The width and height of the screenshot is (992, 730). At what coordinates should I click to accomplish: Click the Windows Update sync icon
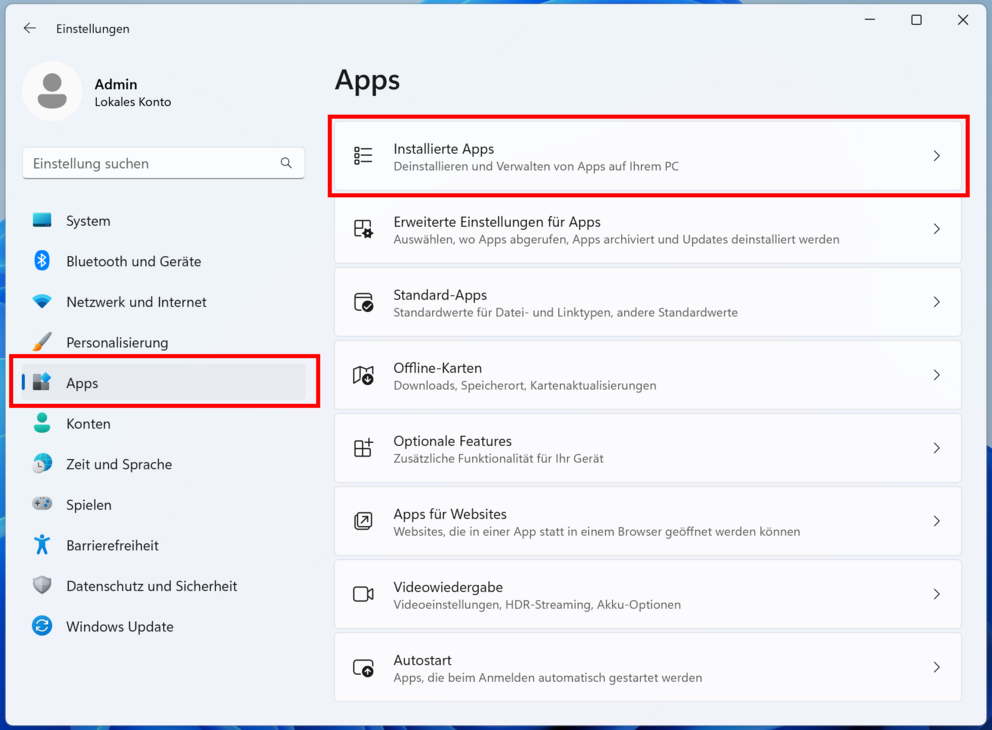(x=42, y=626)
